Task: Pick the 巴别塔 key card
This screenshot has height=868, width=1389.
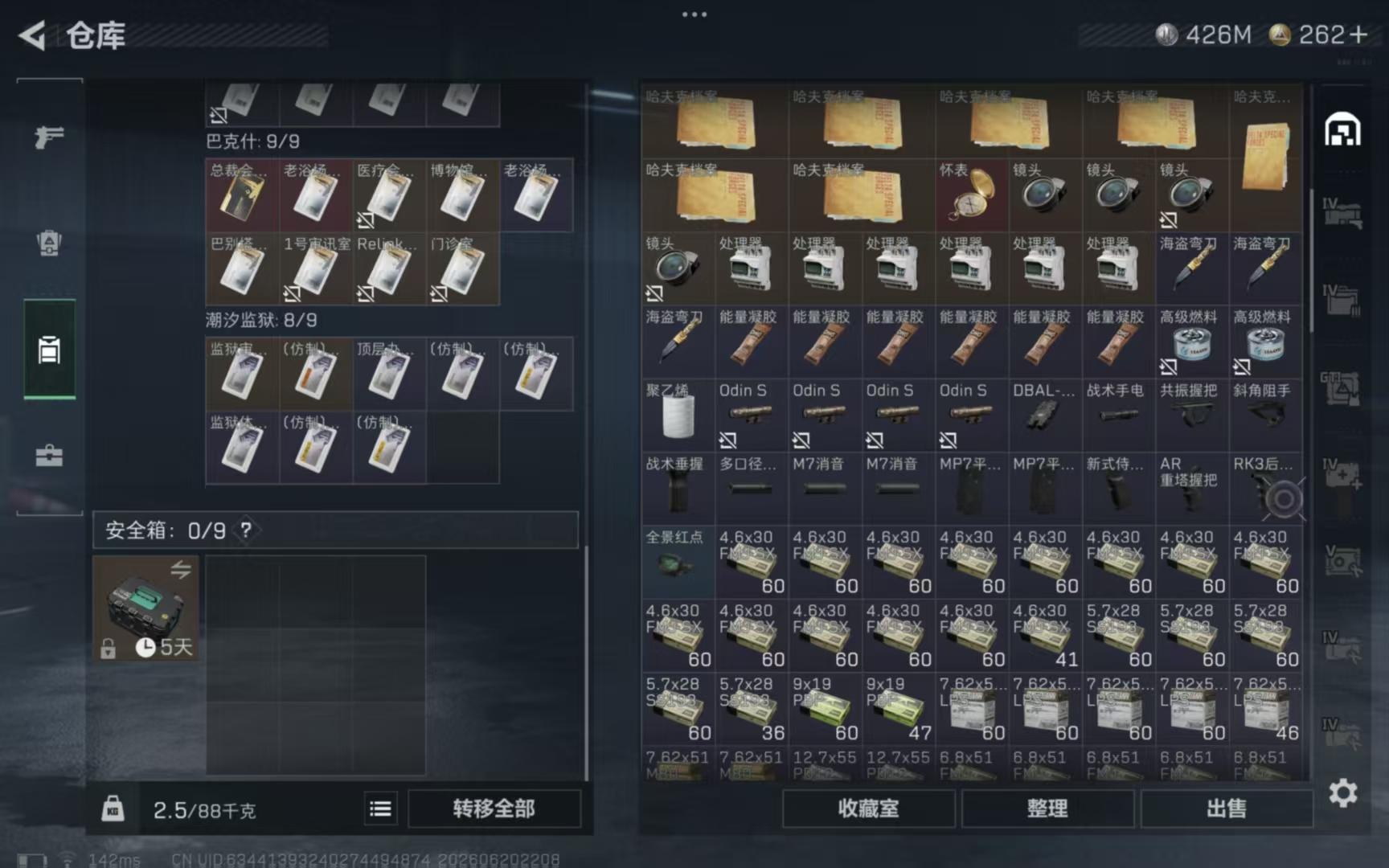Action: (x=243, y=268)
